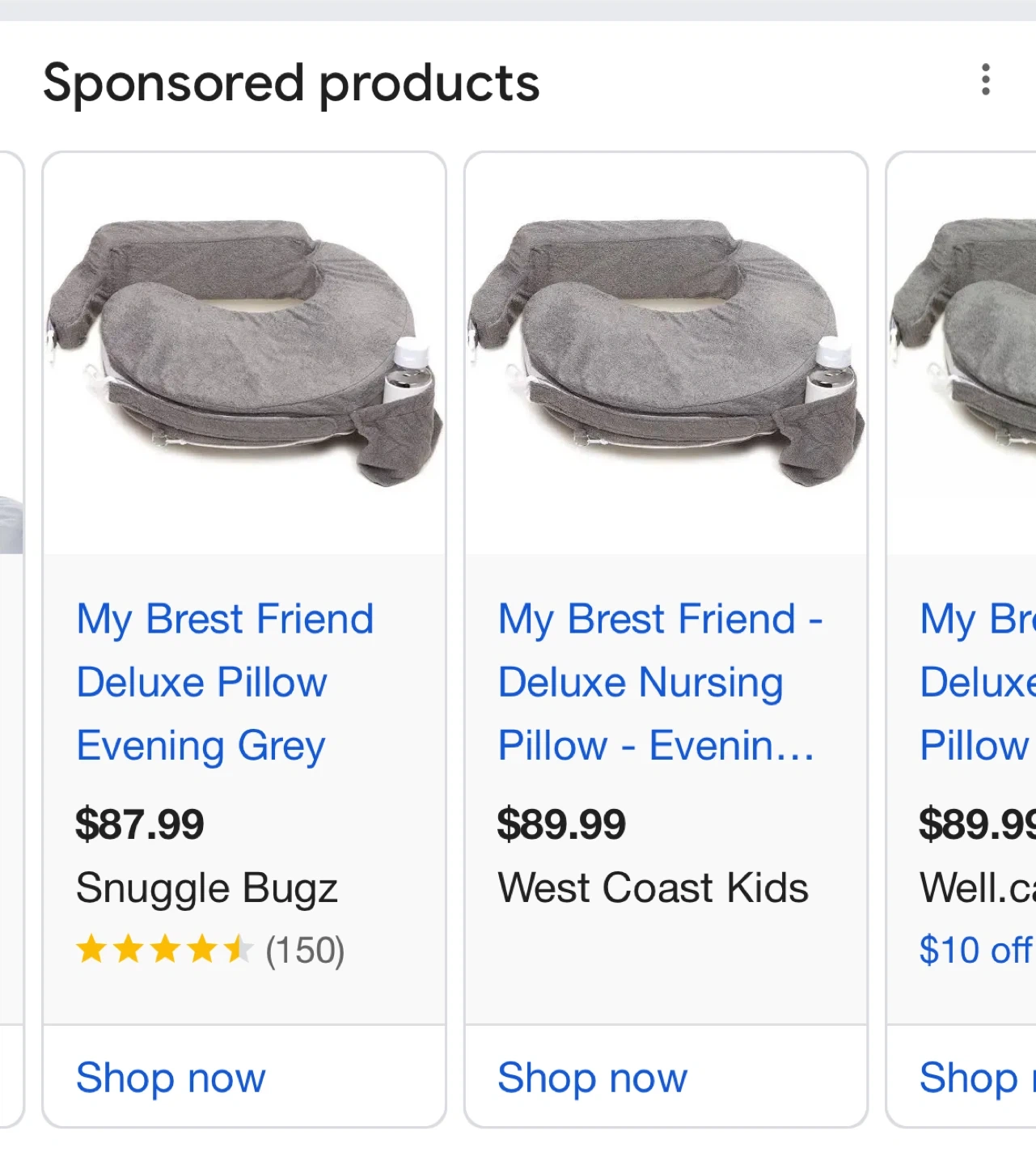Click the star rating icons
1036x1165 pixels.
click(x=164, y=950)
